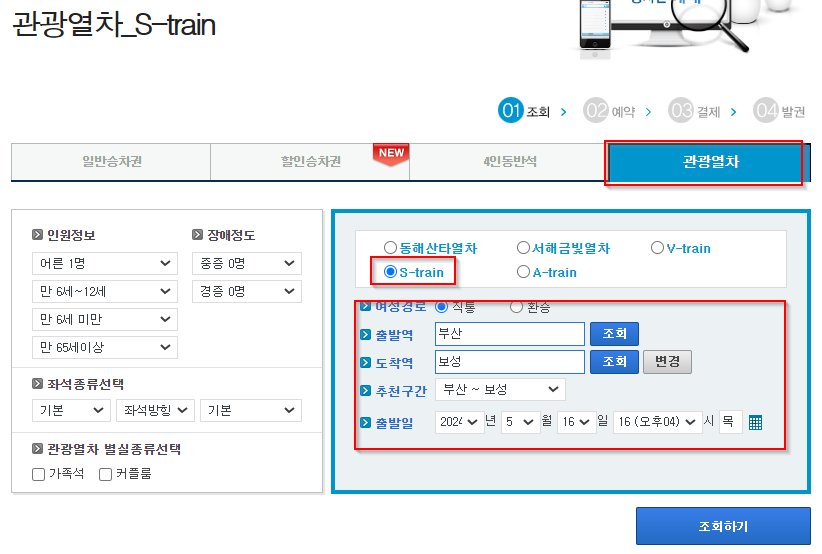Select the A-train radio option

point(523,271)
